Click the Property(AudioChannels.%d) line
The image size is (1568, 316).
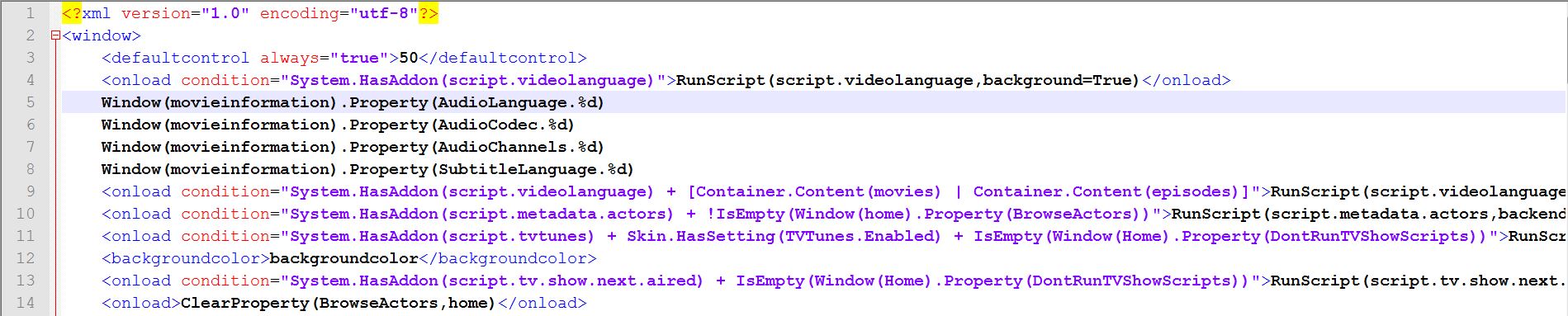pyautogui.click(x=353, y=147)
